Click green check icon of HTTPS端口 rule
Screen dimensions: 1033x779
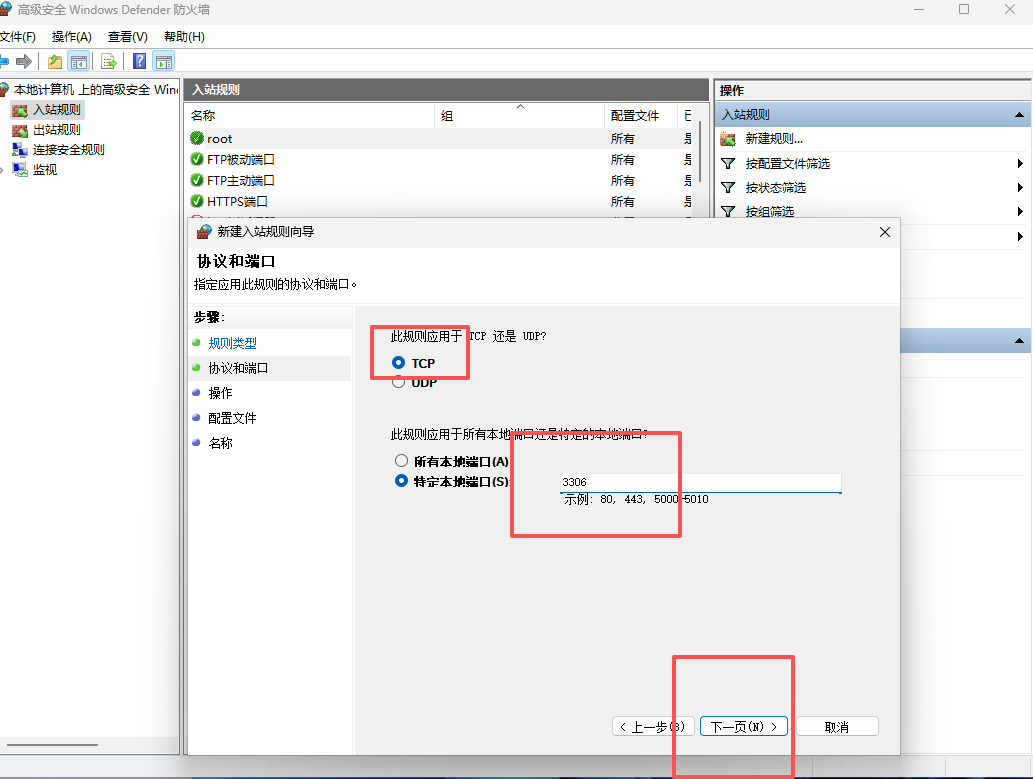click(196, 201)
